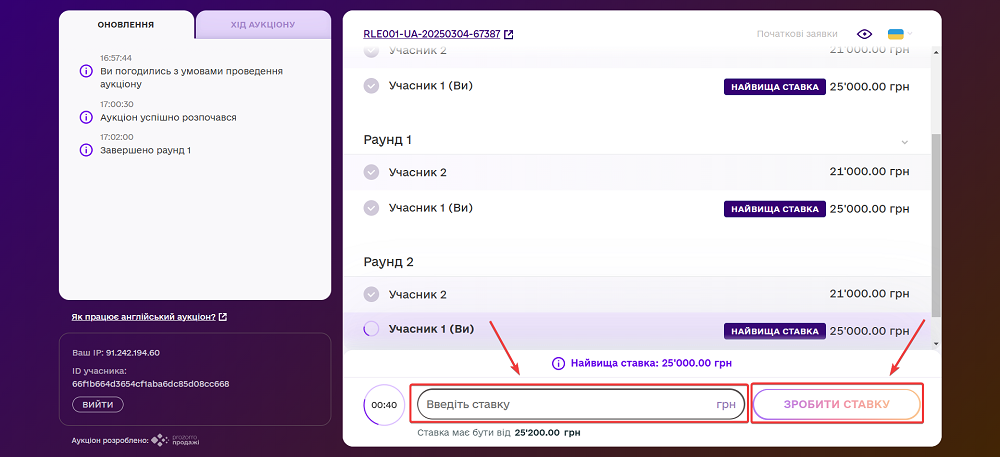Image resolution: width=1000 pixels, height=457 pixels.
Task: Click the Вийти button
Action: click(x=98, y=404)
